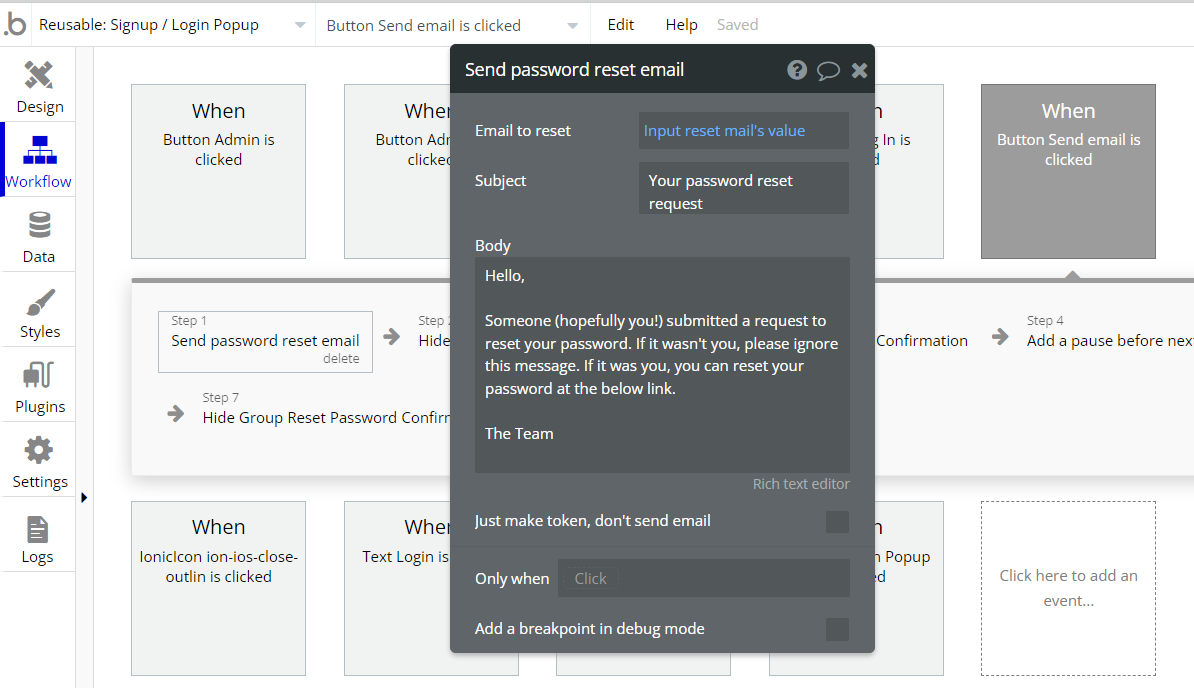The height and width of the screenshot is (688, 1194).
Task: Open the 'Button Send email is clicked' dropdown
Action: 572,26
